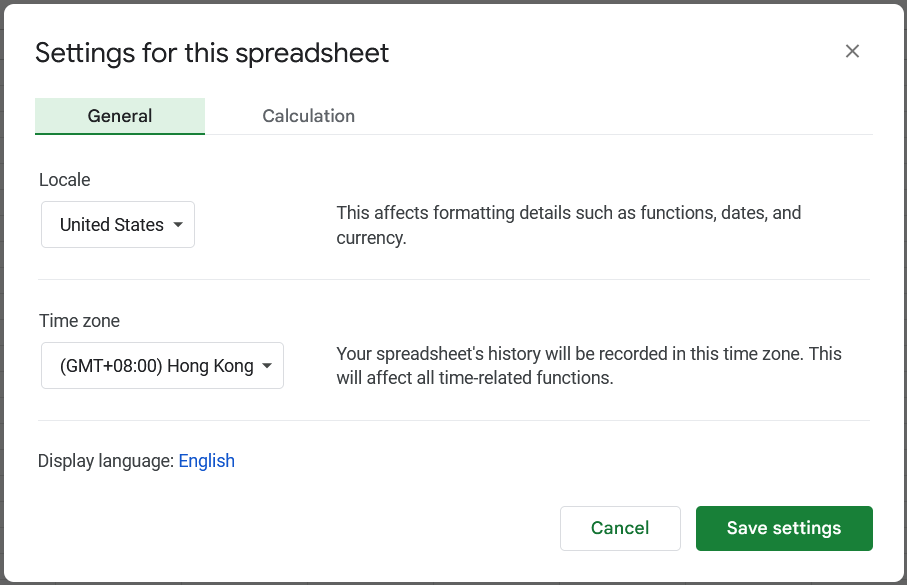The height and width of the screenshot is (585, 907).
Task: Click the Time zone field label
Action: tap(79, 321)
